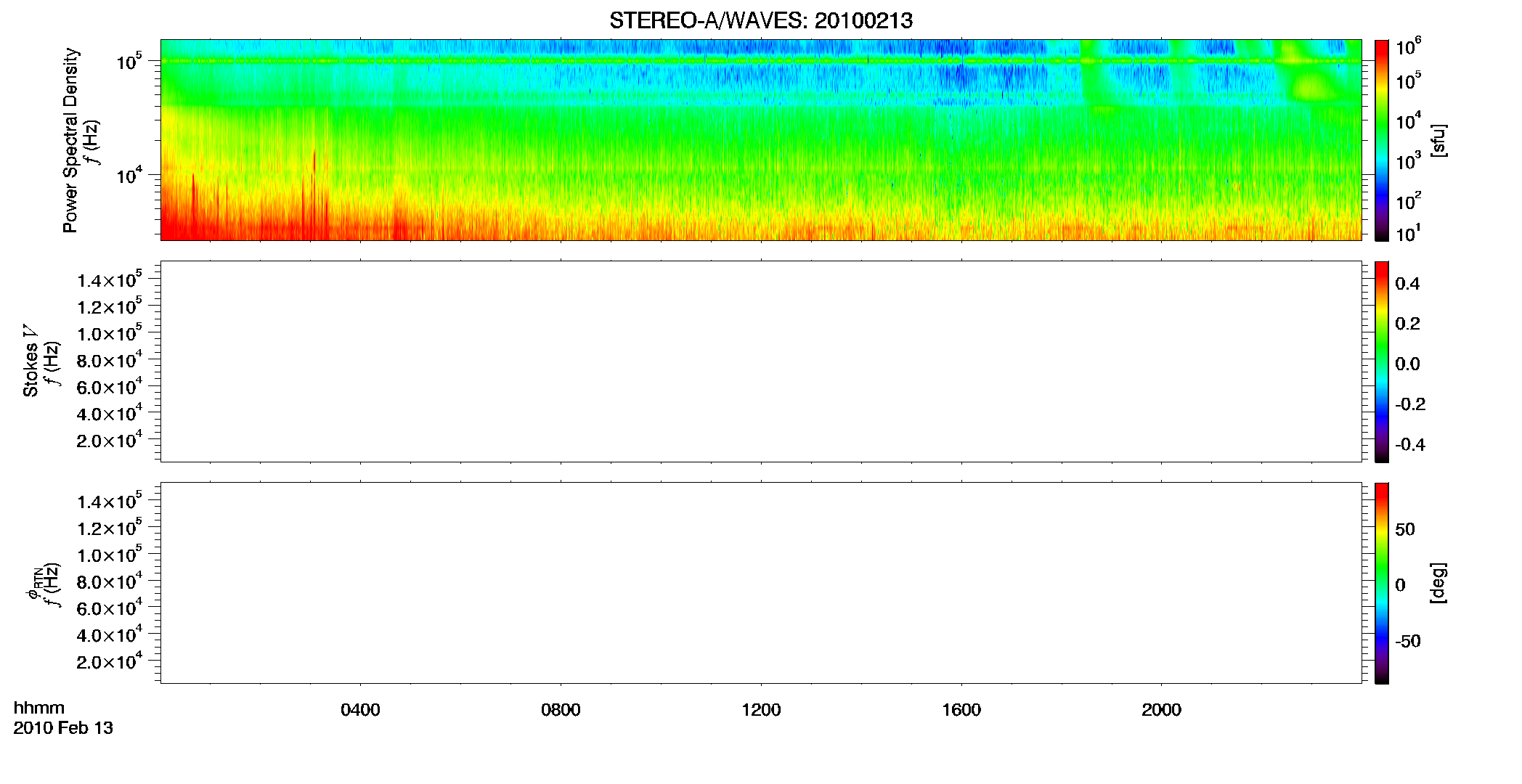Click the Stokes V axis label
Image resolution: width=1522 pixels, height=784 pixels.
click(x=30, y=361)
